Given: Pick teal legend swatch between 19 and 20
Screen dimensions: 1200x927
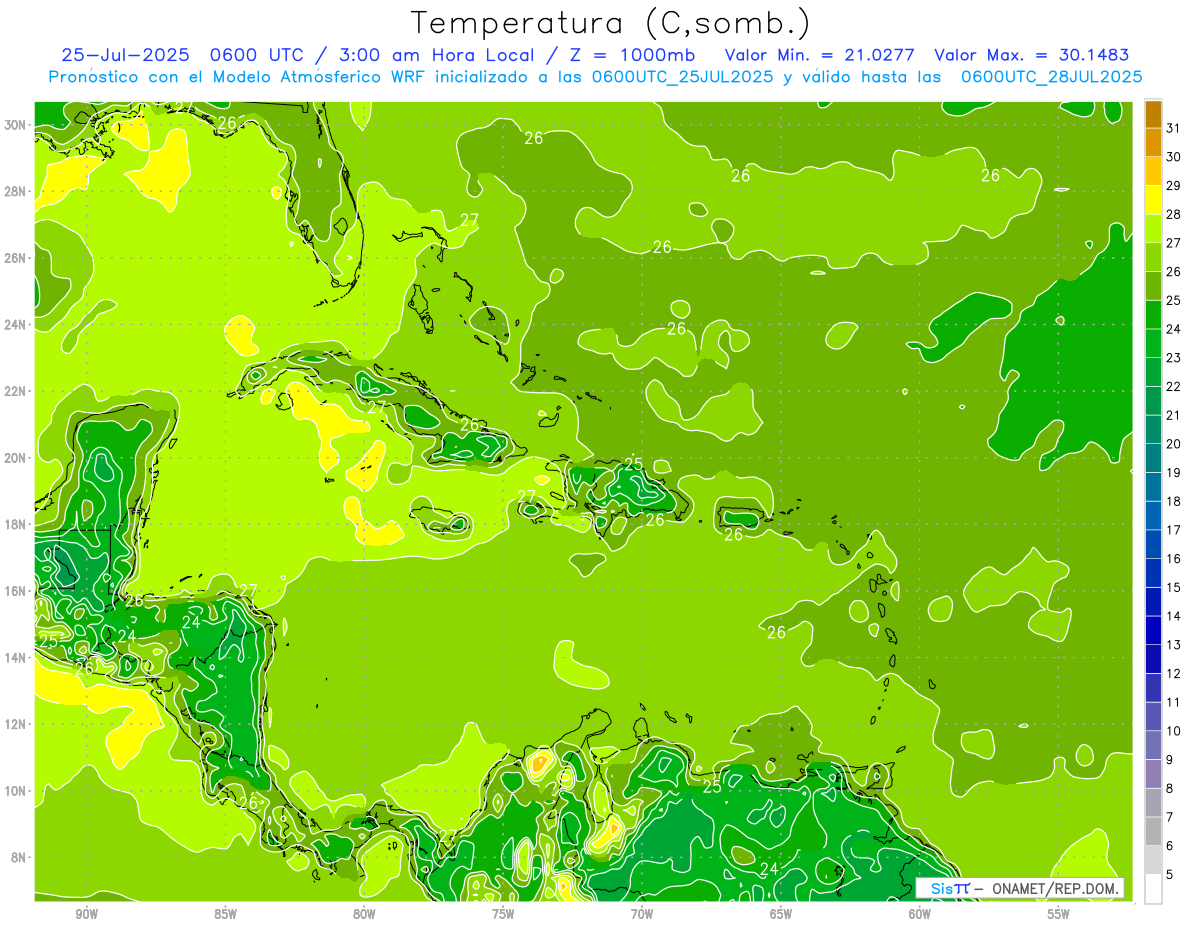Looking at the screenshot, I should [x=1153, y=458].
